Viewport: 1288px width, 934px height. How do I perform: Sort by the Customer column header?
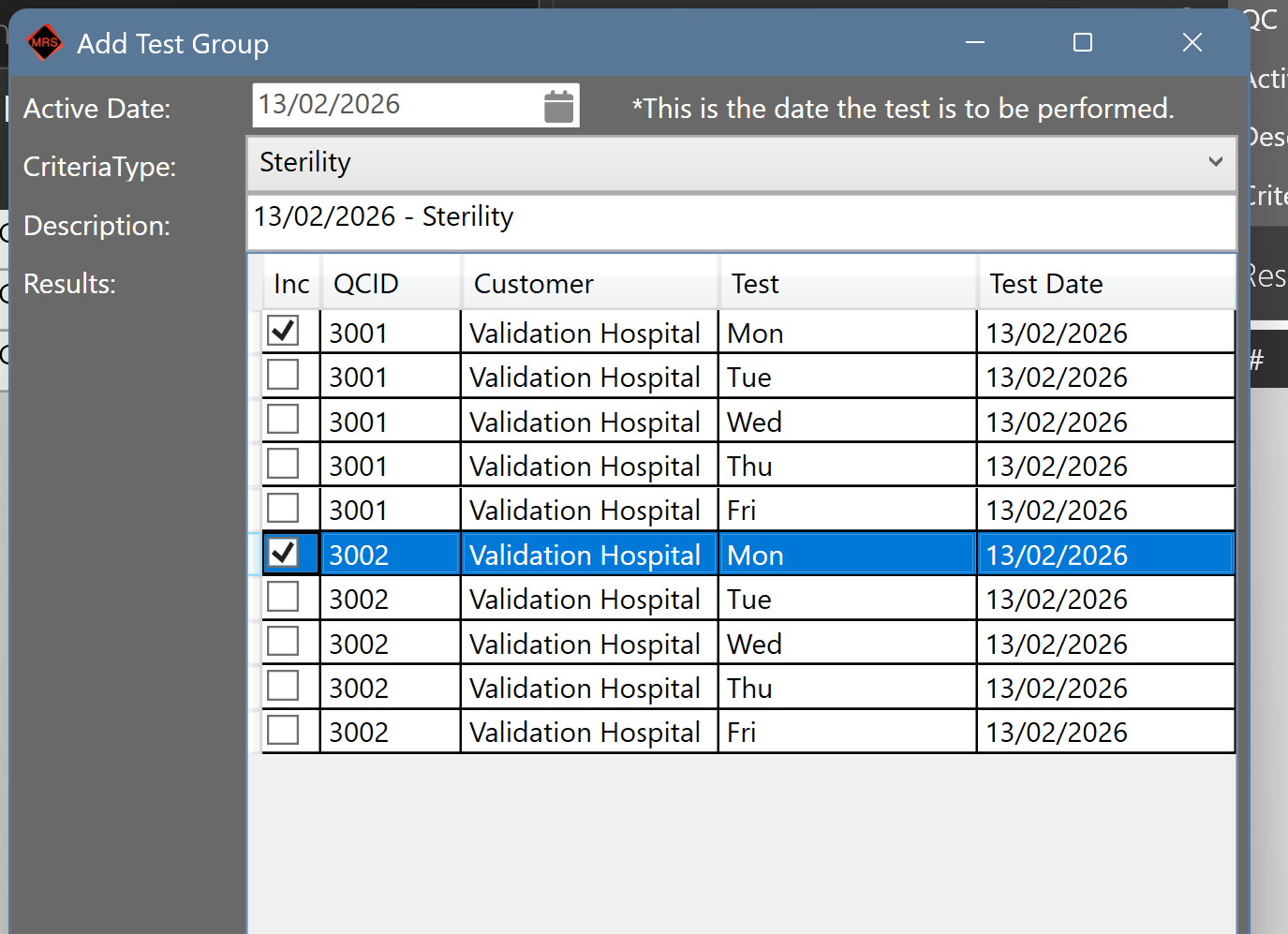coord(590,283)
